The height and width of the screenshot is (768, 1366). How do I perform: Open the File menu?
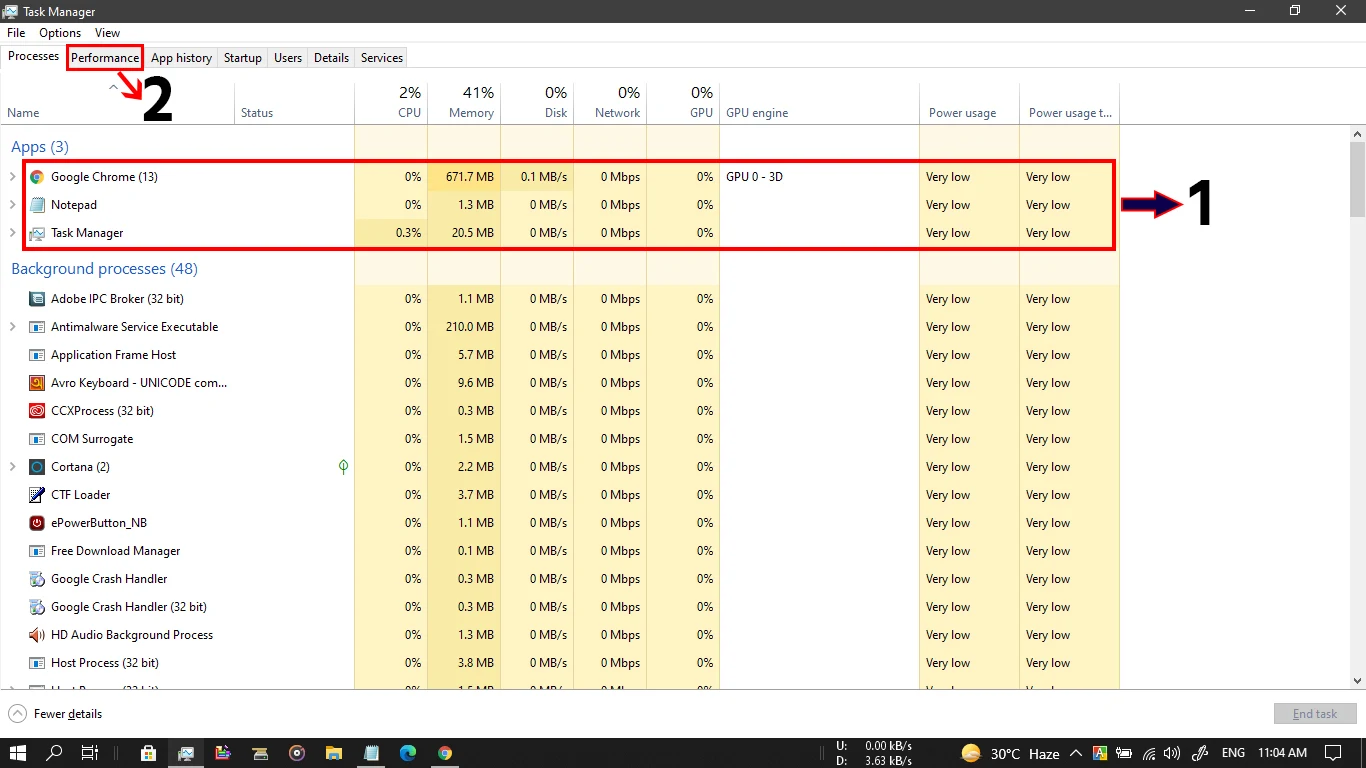[x=16, y=33]
